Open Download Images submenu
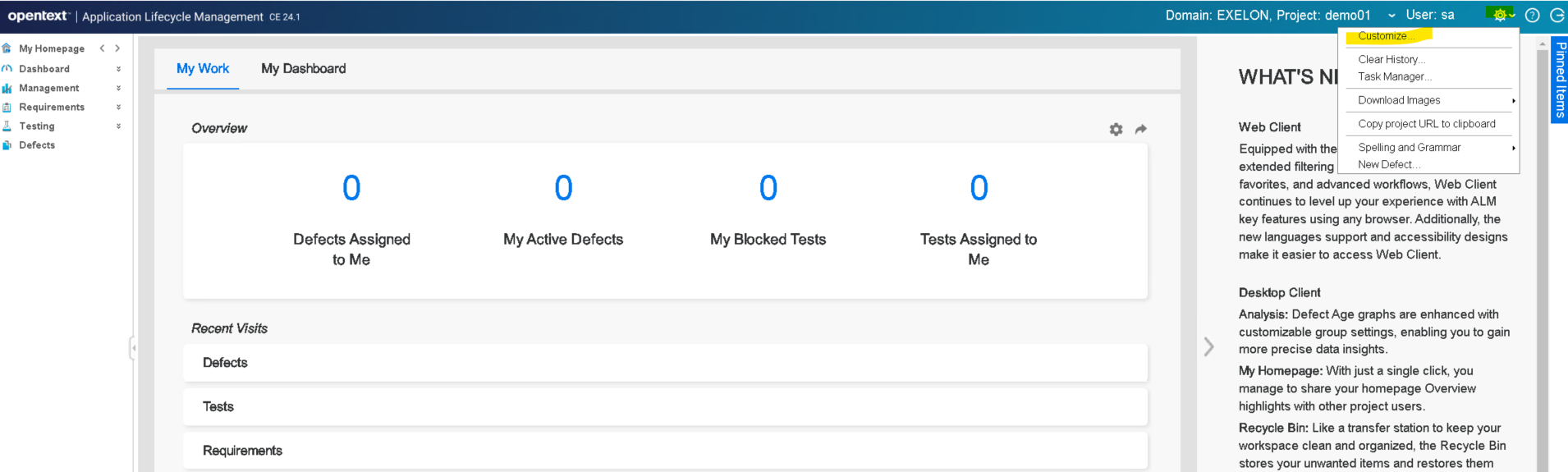Image resolution: width=1568 pixels, height=472 pixels. 1428,100
